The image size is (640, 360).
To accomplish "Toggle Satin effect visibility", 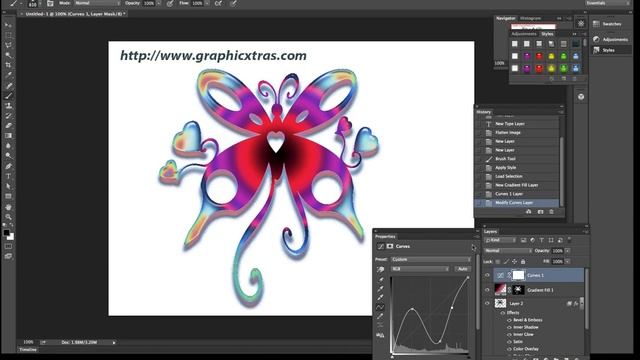I will [x=509, y=342].
